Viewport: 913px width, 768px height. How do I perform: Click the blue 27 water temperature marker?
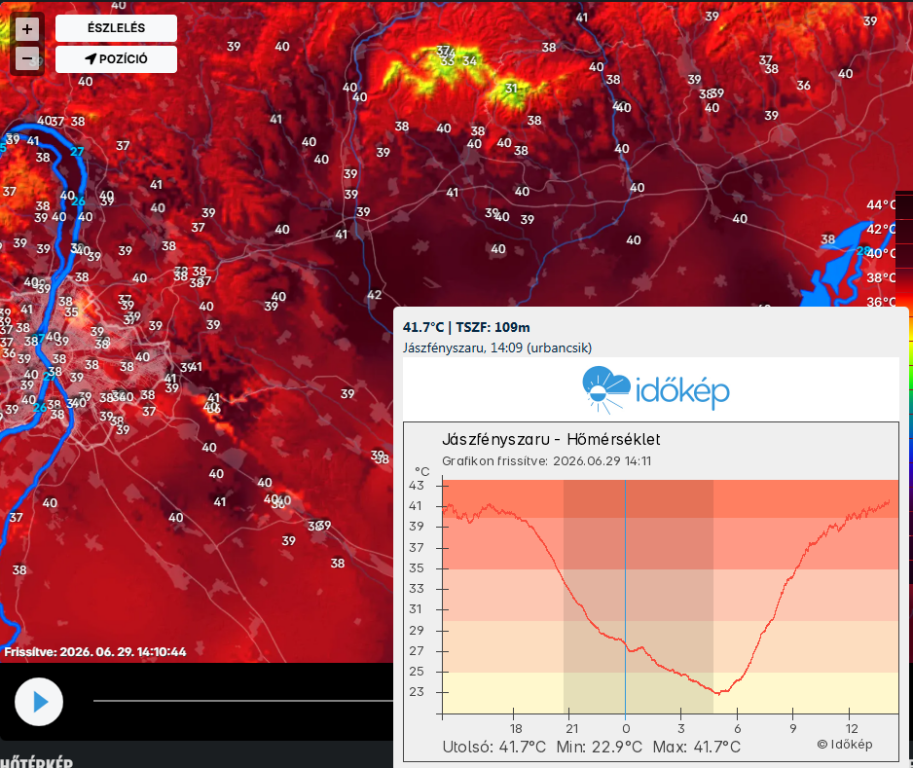(77, 152)
